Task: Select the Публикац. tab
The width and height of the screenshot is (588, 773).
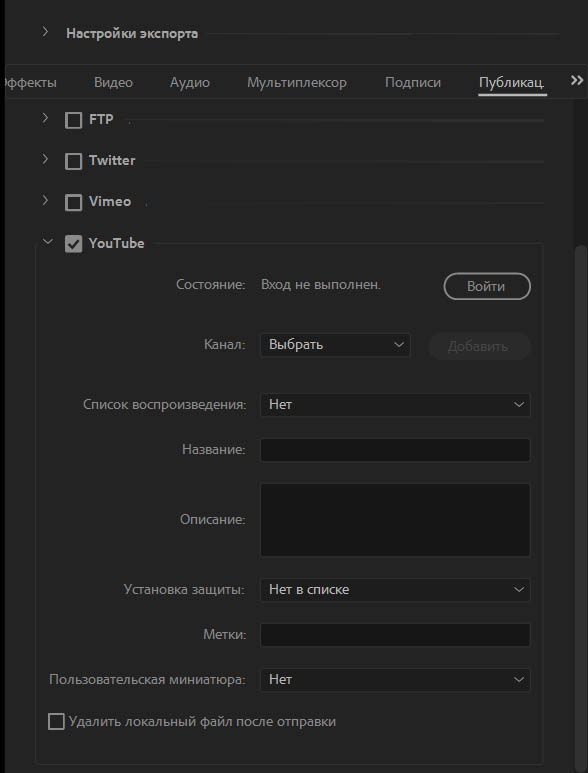Action: click(512, 83)
